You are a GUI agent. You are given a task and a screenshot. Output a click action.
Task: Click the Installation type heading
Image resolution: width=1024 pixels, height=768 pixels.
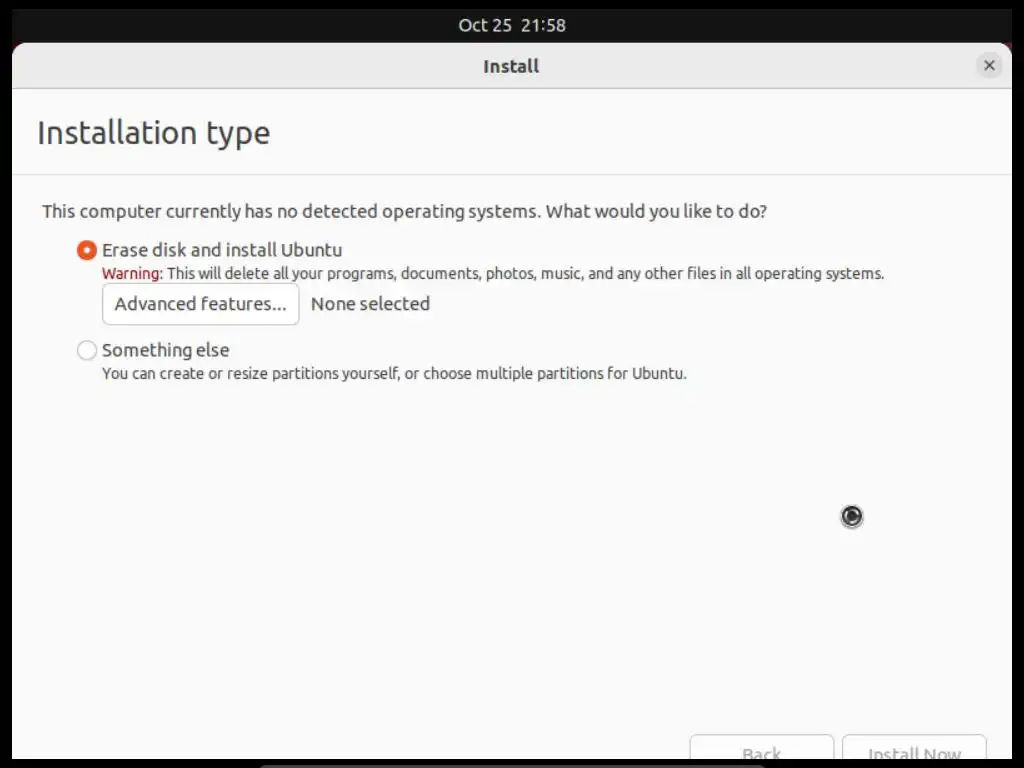153,133
